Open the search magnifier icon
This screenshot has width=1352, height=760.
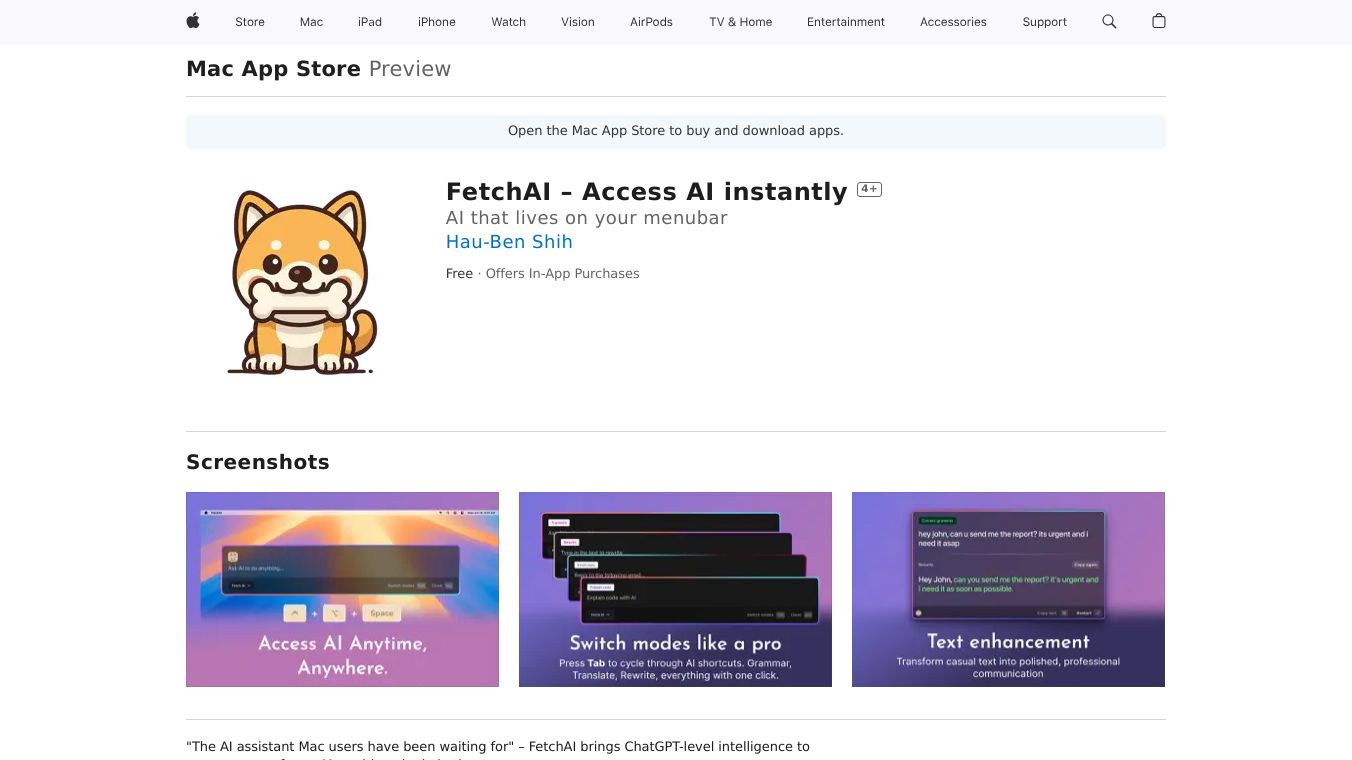(1109, 21)
